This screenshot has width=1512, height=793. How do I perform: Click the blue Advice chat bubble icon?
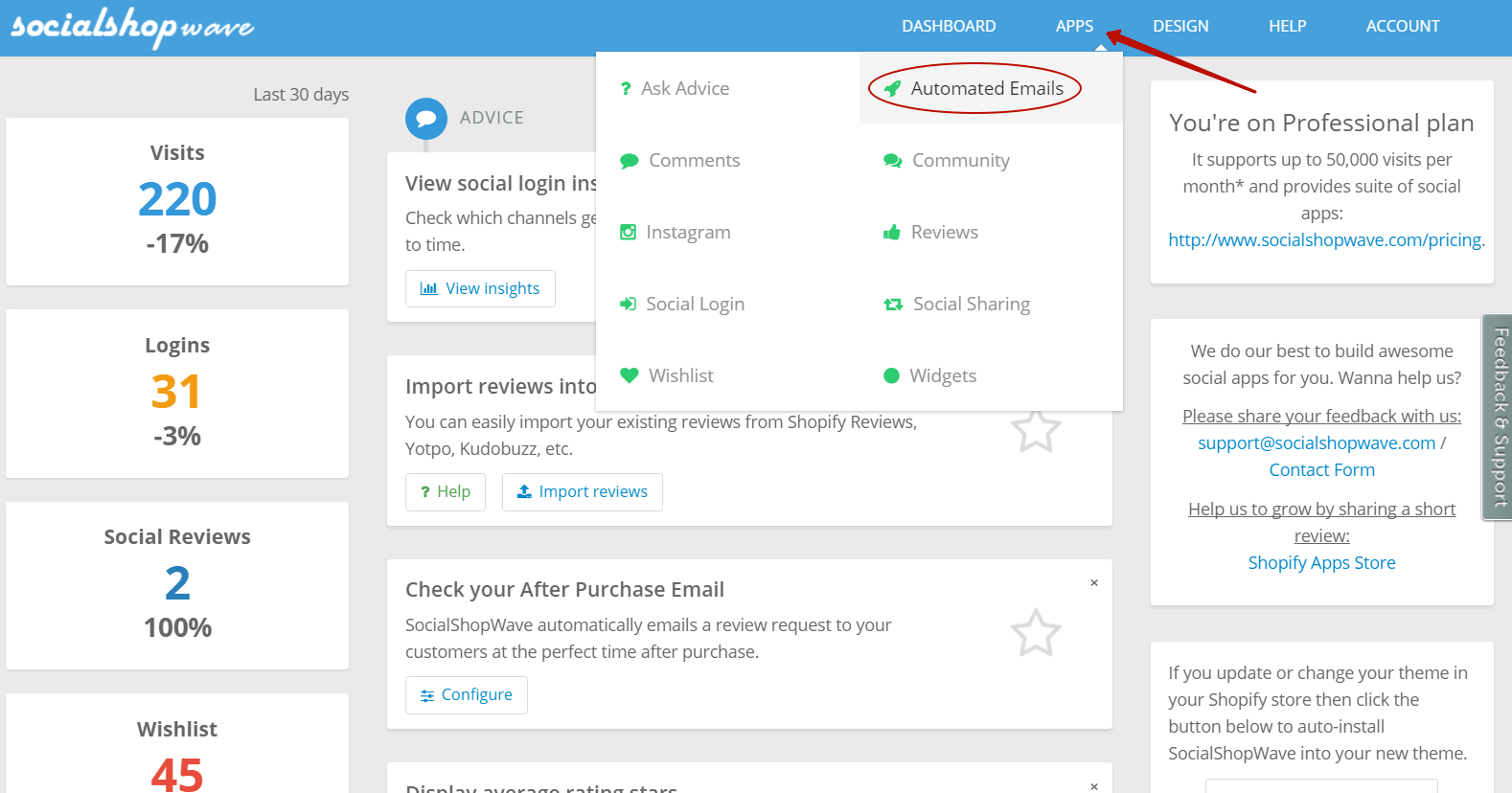pyautogui.click(x=426, y=119)
